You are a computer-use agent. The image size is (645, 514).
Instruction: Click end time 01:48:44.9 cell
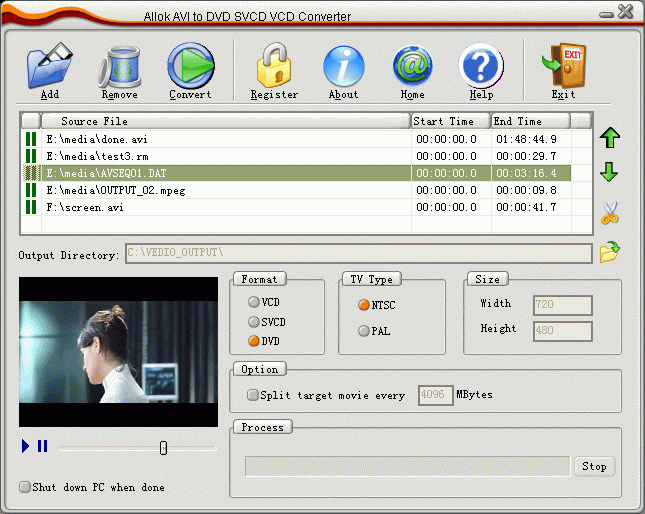pos(531,139)
